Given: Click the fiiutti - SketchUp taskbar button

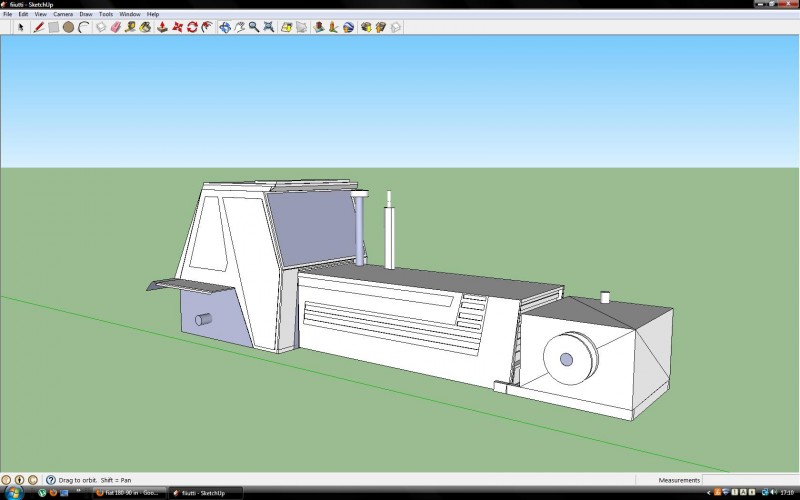Looking at the screenshot, I should [205, 493].
